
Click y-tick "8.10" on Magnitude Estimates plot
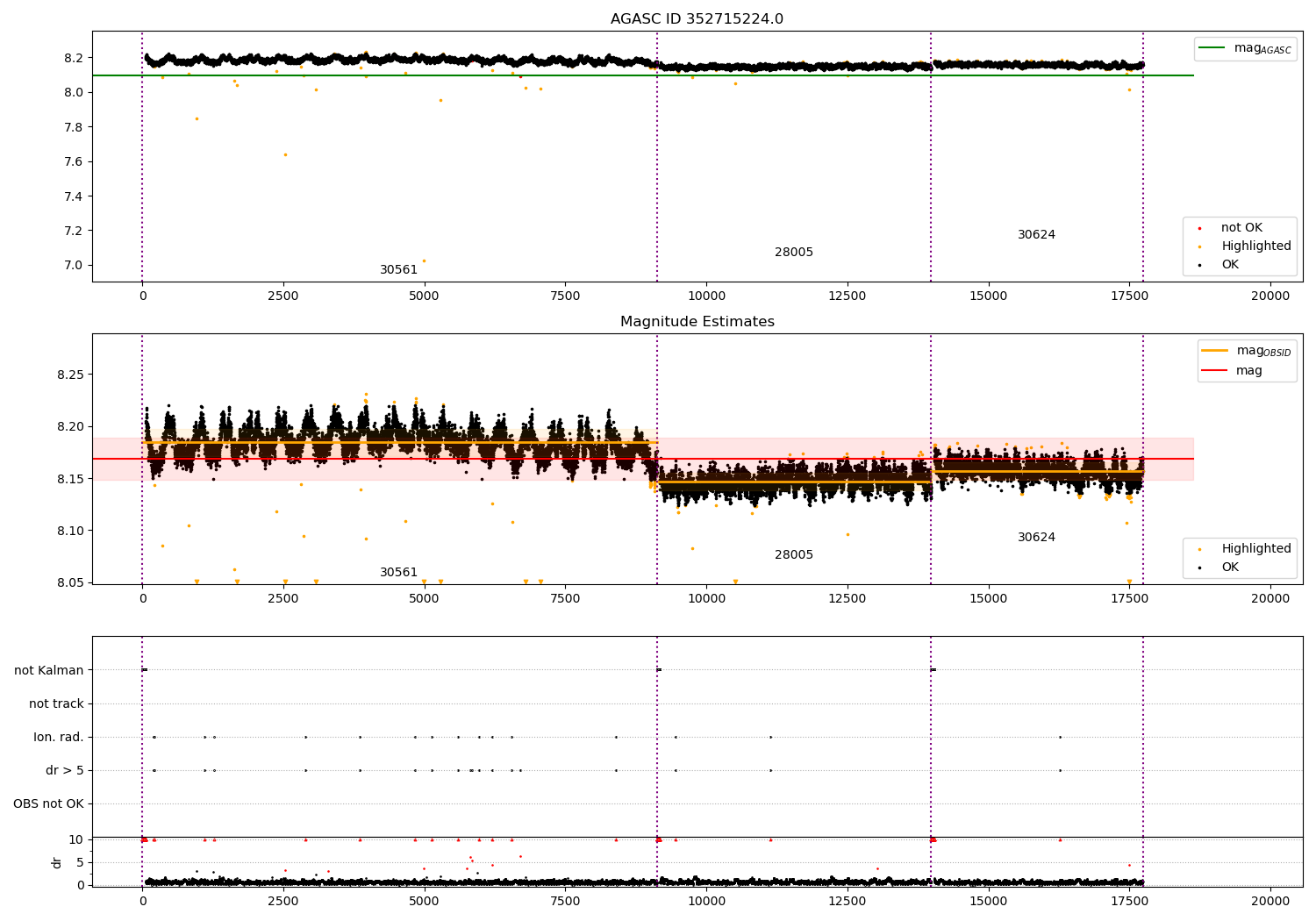[x=70, y=531]
